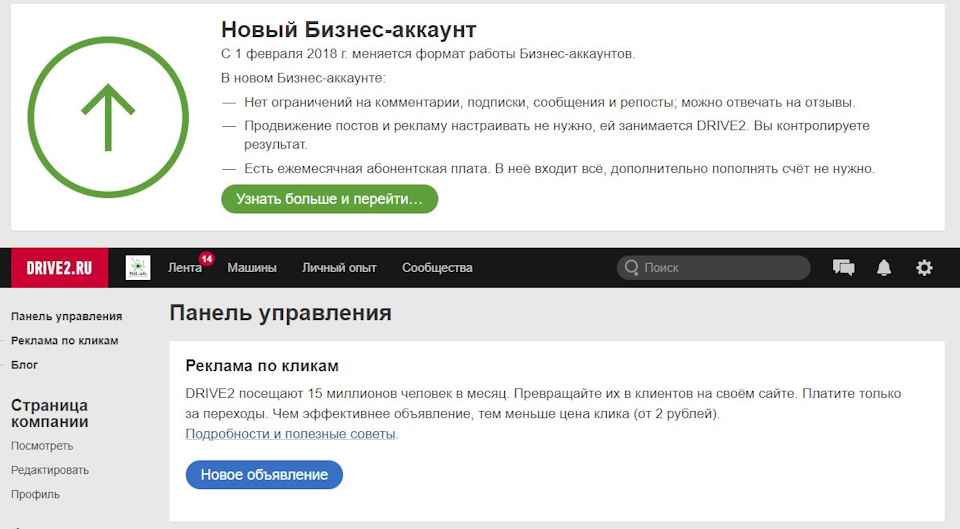Image resolution: width=960 pixels, height=529 pixels.
Task: Click the line В новом Бизнес-аккаунте
Action: [303, 78]
